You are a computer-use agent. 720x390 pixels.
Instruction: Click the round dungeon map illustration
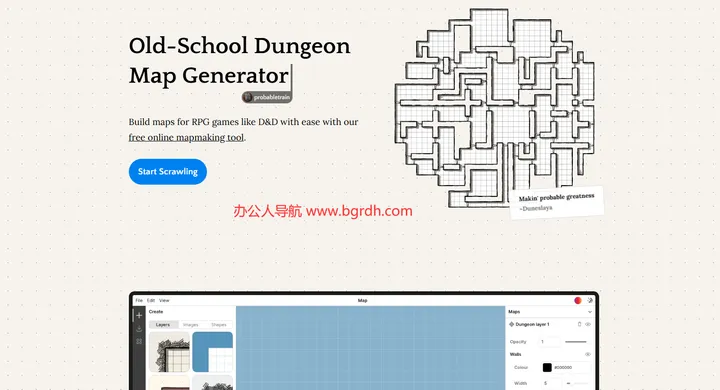pyautogui.click(x=495, y=108)
